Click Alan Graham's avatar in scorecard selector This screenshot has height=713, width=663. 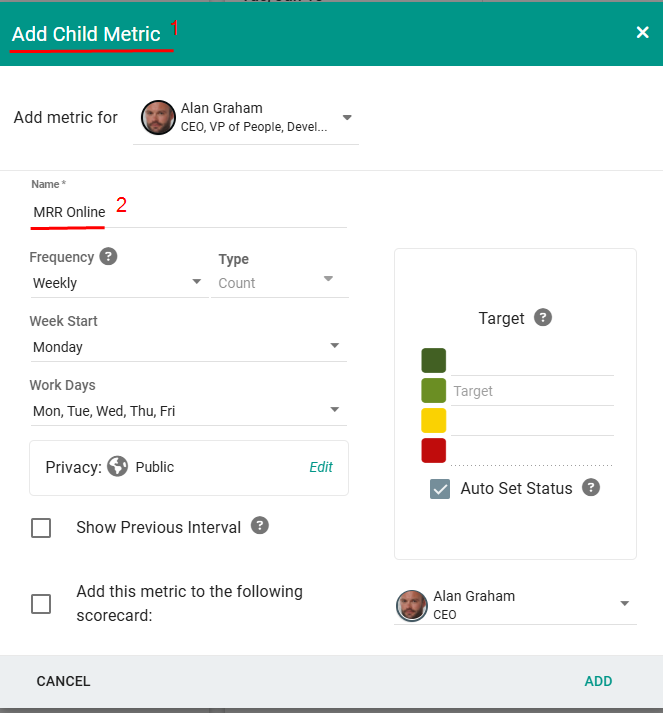(412, 605)
